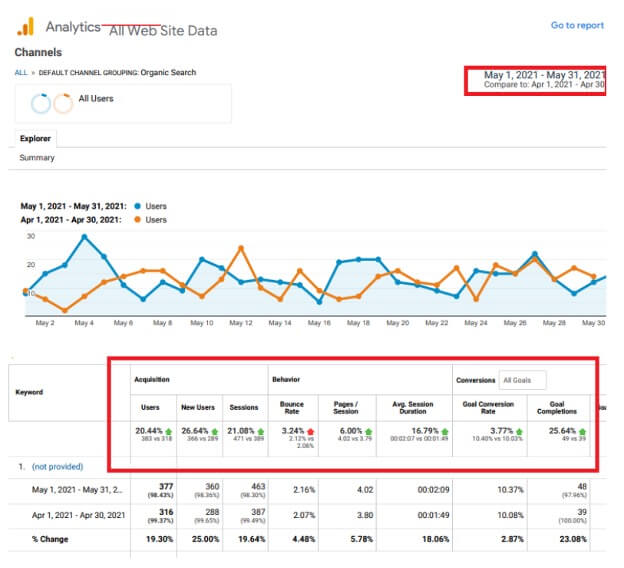Click green arrow beside Sessions 21.08%
624x568 pixels.
(x=261, y=431)
